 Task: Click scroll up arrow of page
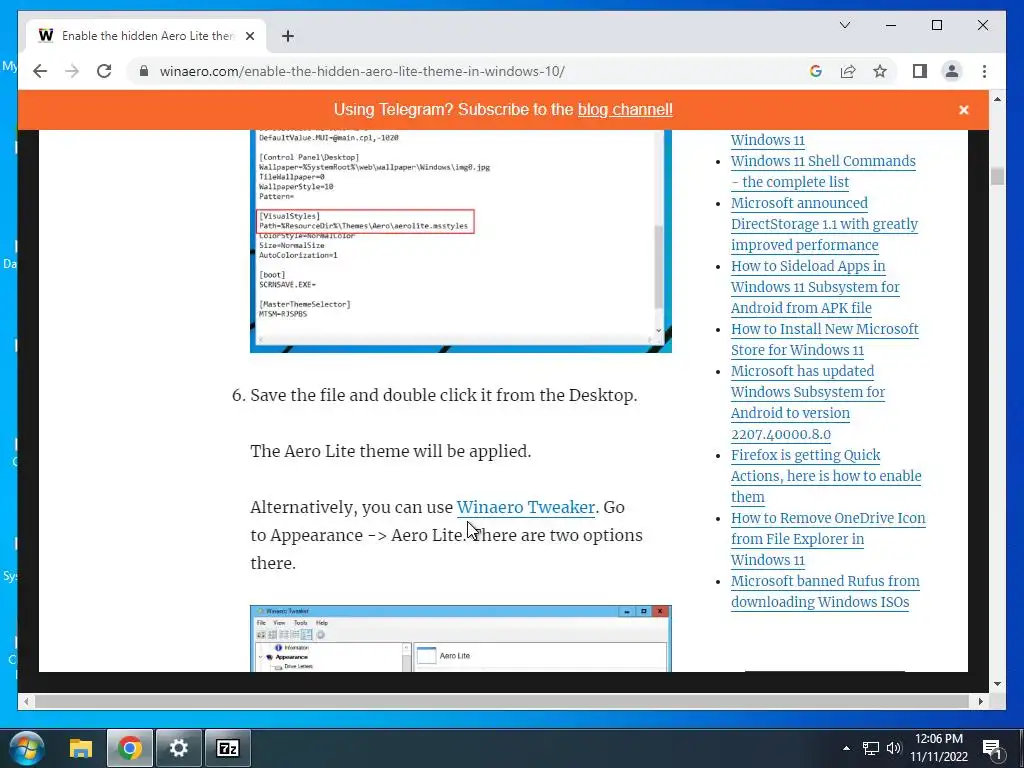(997, 99)
